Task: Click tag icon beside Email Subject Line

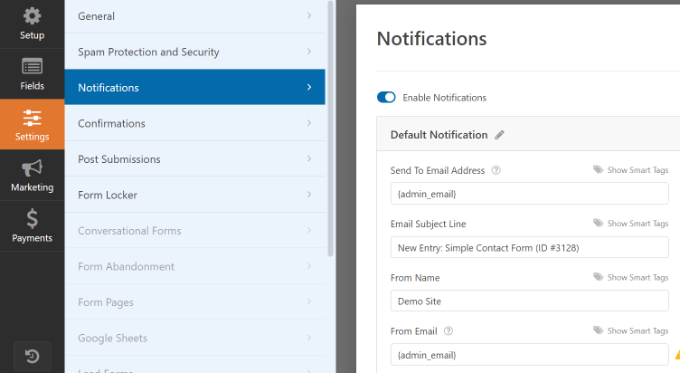Action: point(598,223)
